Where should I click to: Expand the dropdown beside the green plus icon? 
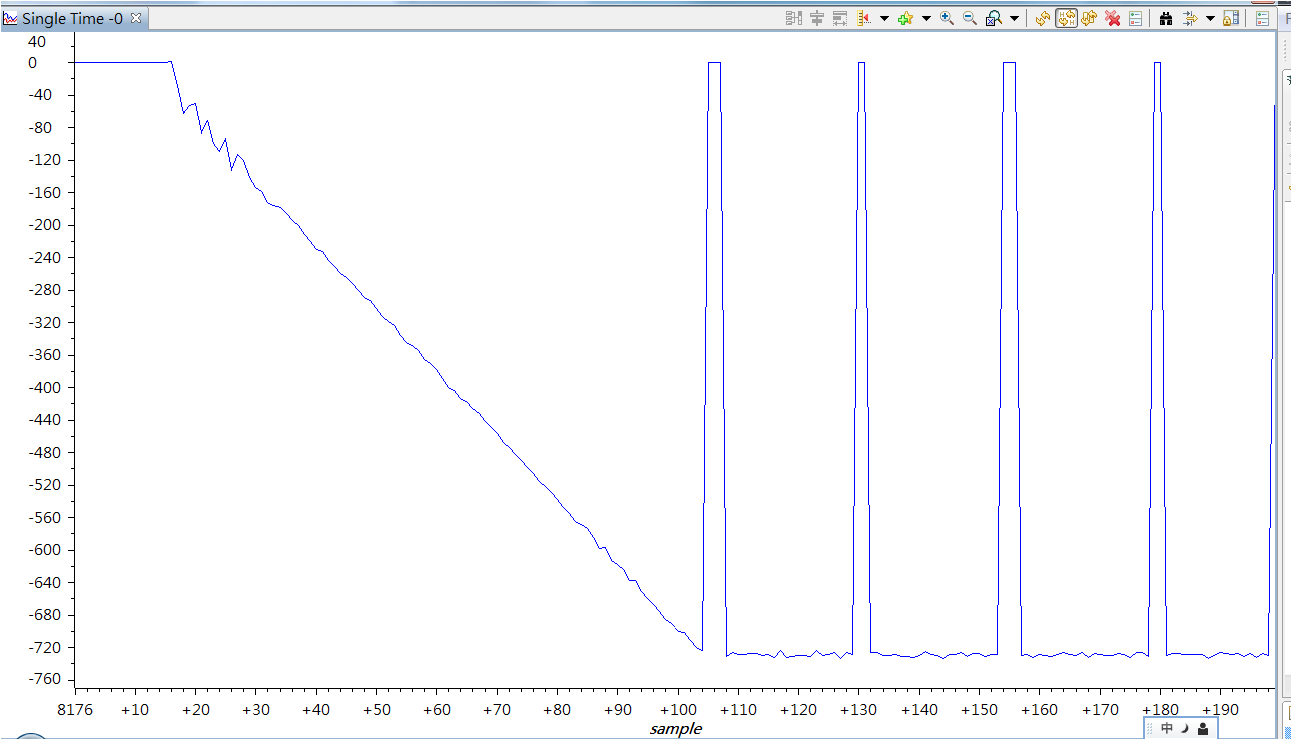[x=926, y=18]
